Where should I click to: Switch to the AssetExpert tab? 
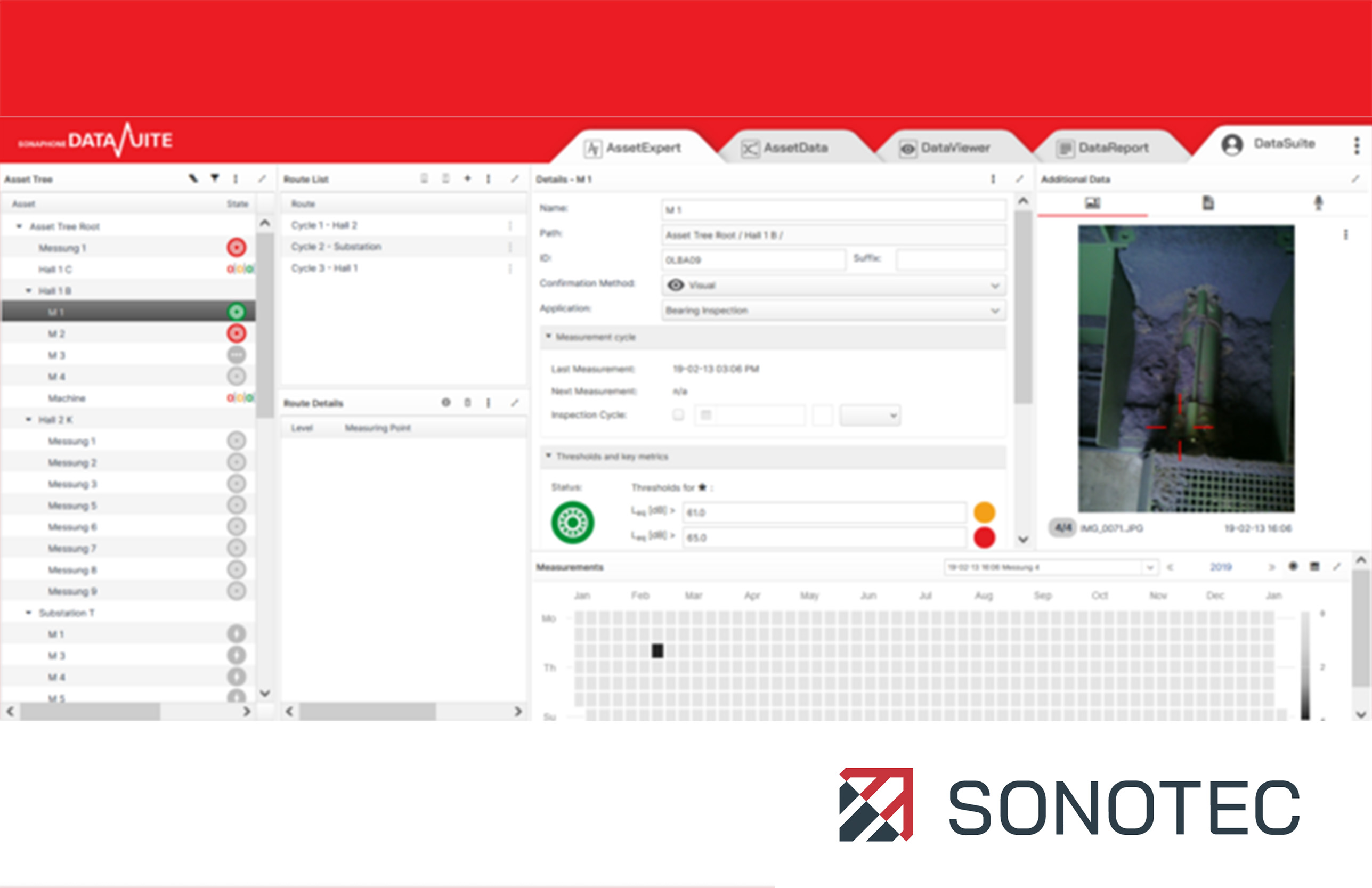pos(634,148)
